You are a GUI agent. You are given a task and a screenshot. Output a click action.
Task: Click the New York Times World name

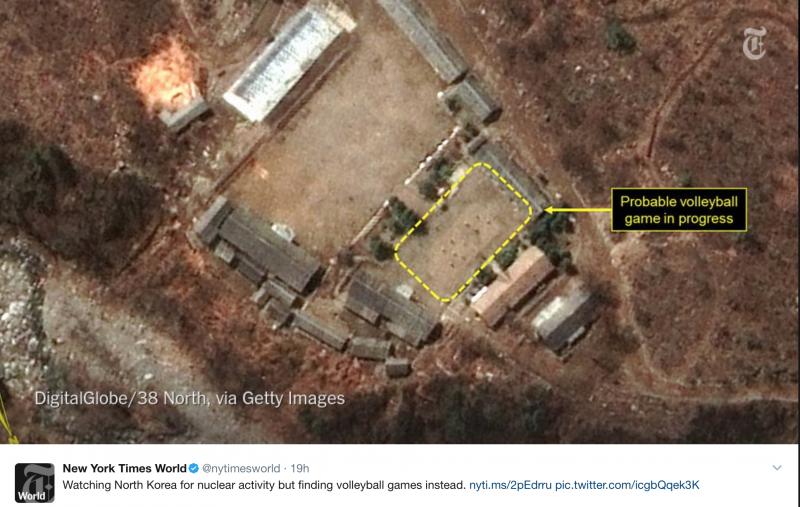(124, 468)
